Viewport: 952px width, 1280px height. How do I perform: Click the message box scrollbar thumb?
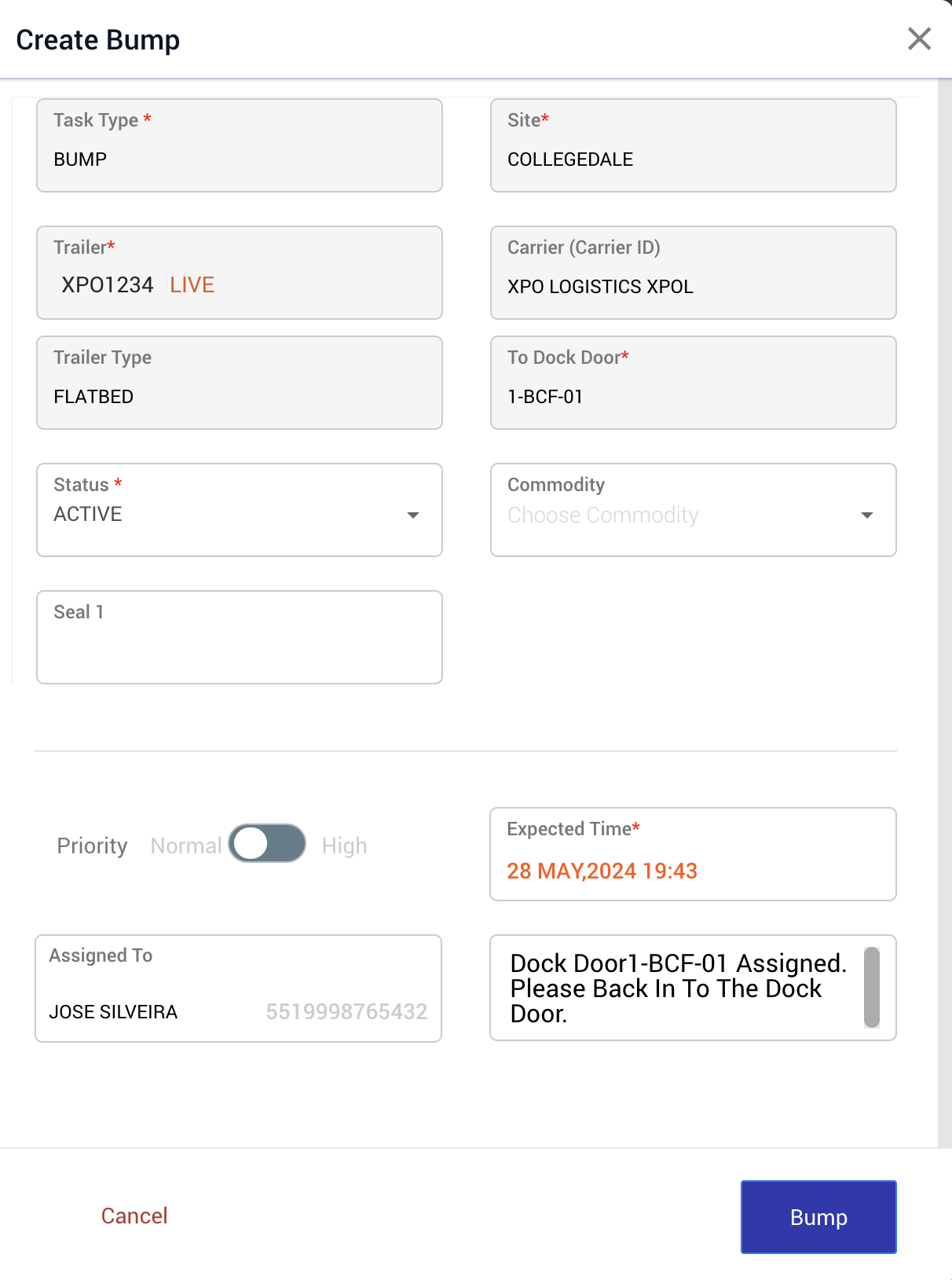coord(872,988)
